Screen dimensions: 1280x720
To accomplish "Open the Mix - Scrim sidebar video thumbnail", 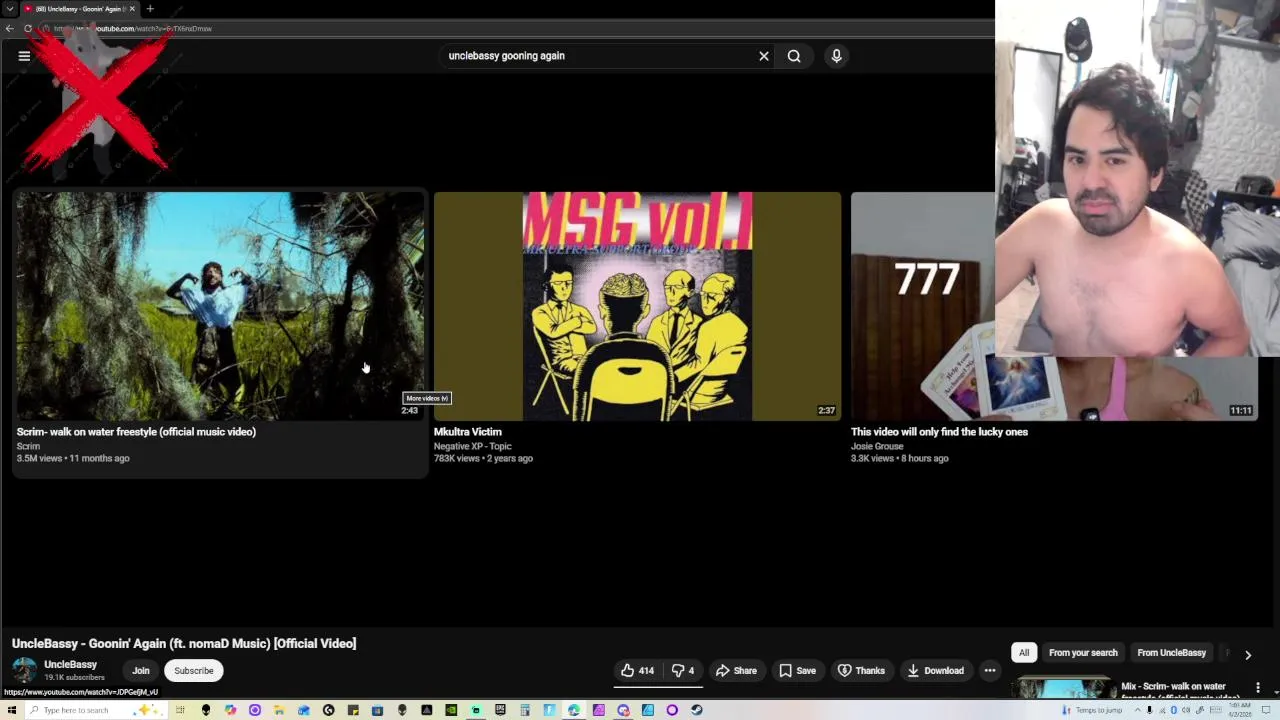I will 1064,689.
